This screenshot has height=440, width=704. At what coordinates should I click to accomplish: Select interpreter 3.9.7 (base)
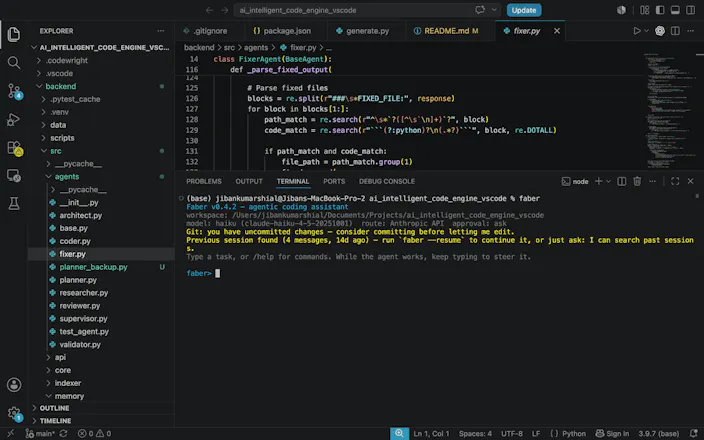(659, 434)
